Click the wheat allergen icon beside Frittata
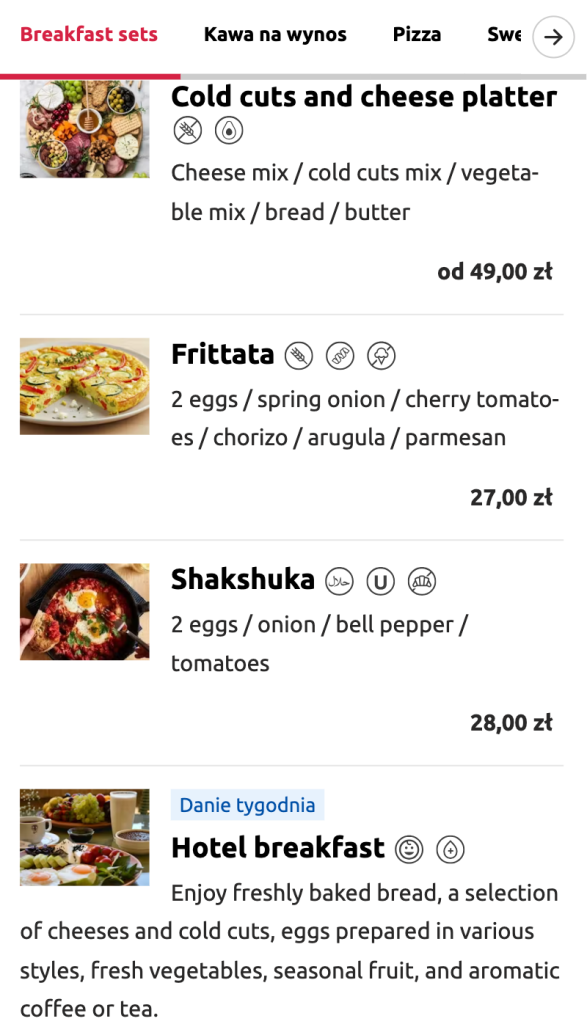 point(296,355)
